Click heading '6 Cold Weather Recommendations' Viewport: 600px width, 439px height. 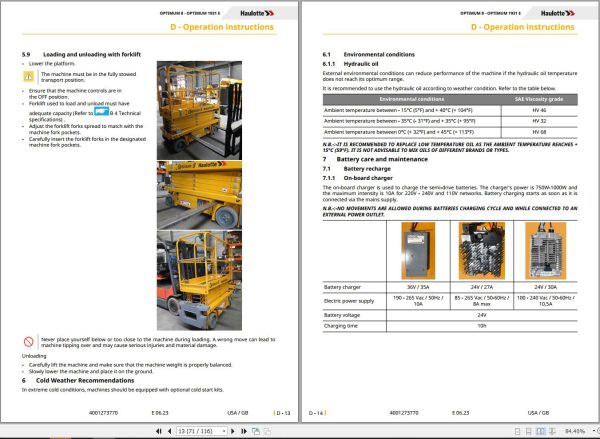[x=78, y=380]
